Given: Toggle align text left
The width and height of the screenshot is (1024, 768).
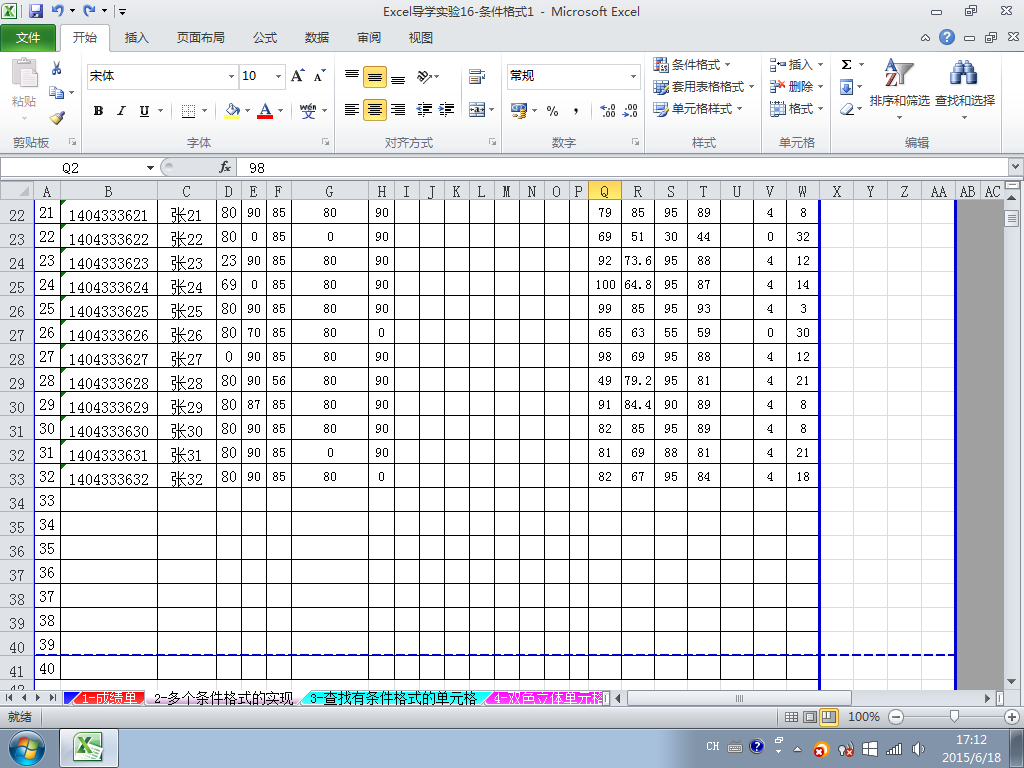Looking at the screenshot, I should 352,110.
